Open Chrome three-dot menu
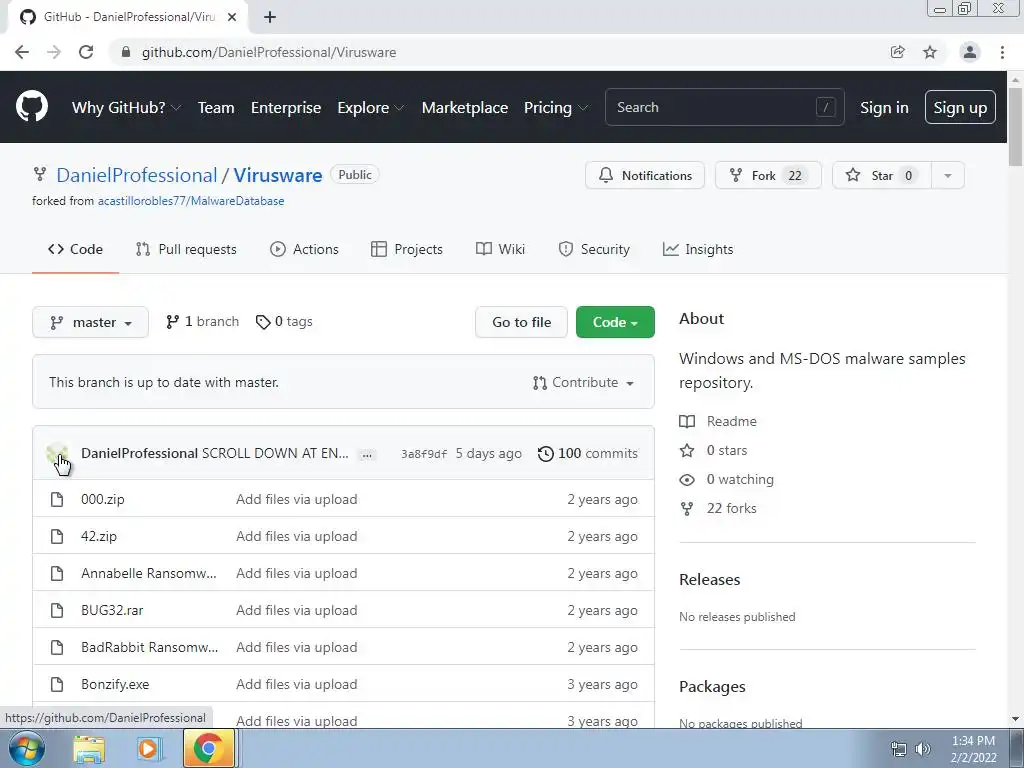The width and height of the screenshot is (1024, 768). 1002,52
